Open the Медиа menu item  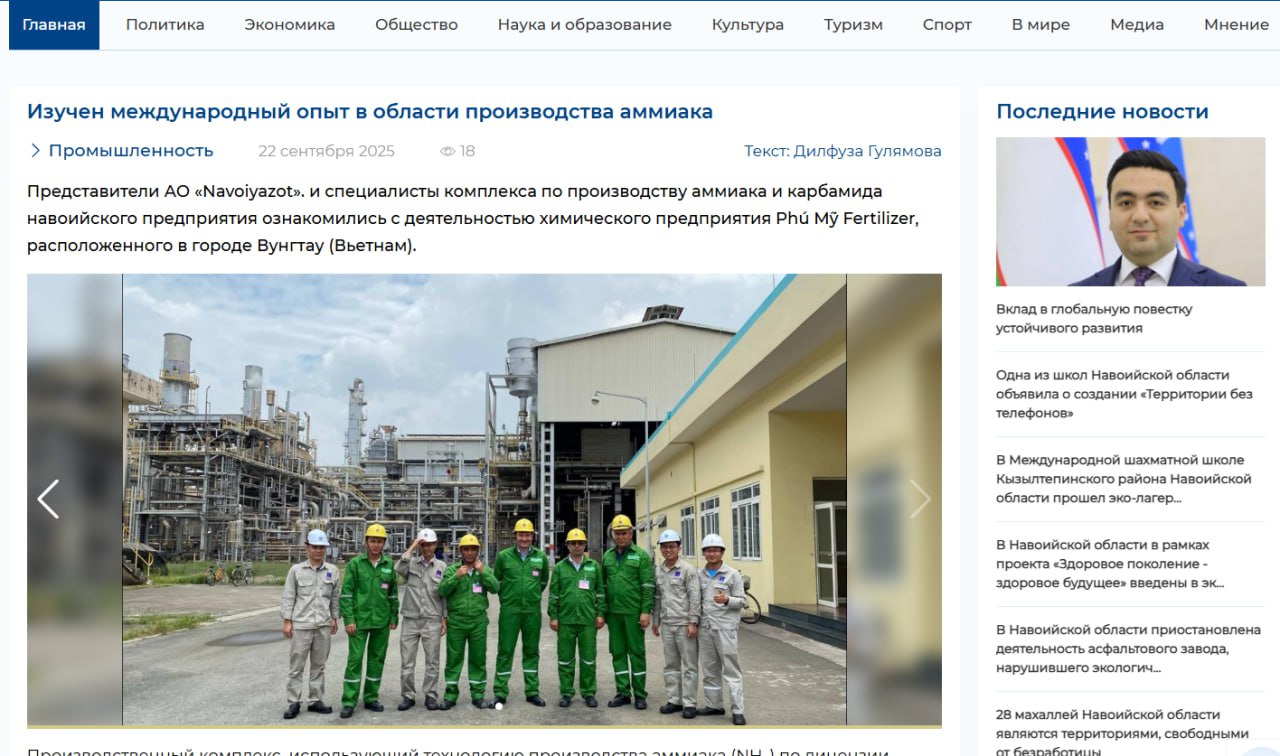click(x=1137, y=25)
